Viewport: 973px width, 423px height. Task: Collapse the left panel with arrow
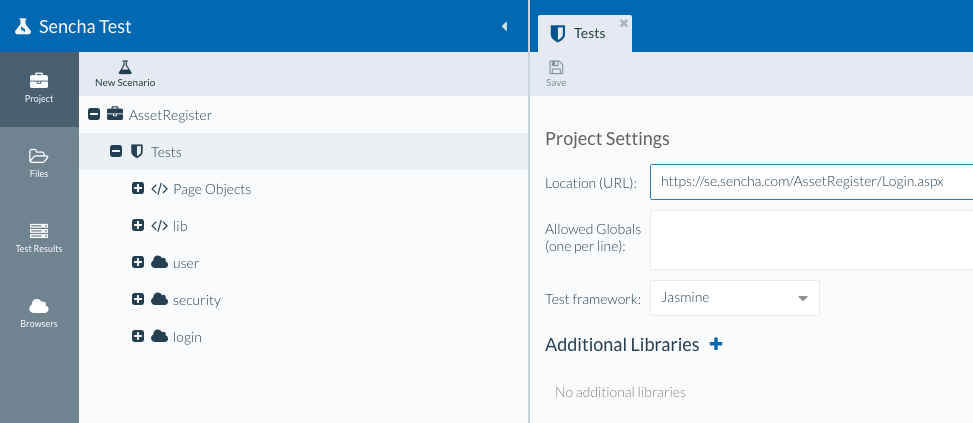pos(504,27)
